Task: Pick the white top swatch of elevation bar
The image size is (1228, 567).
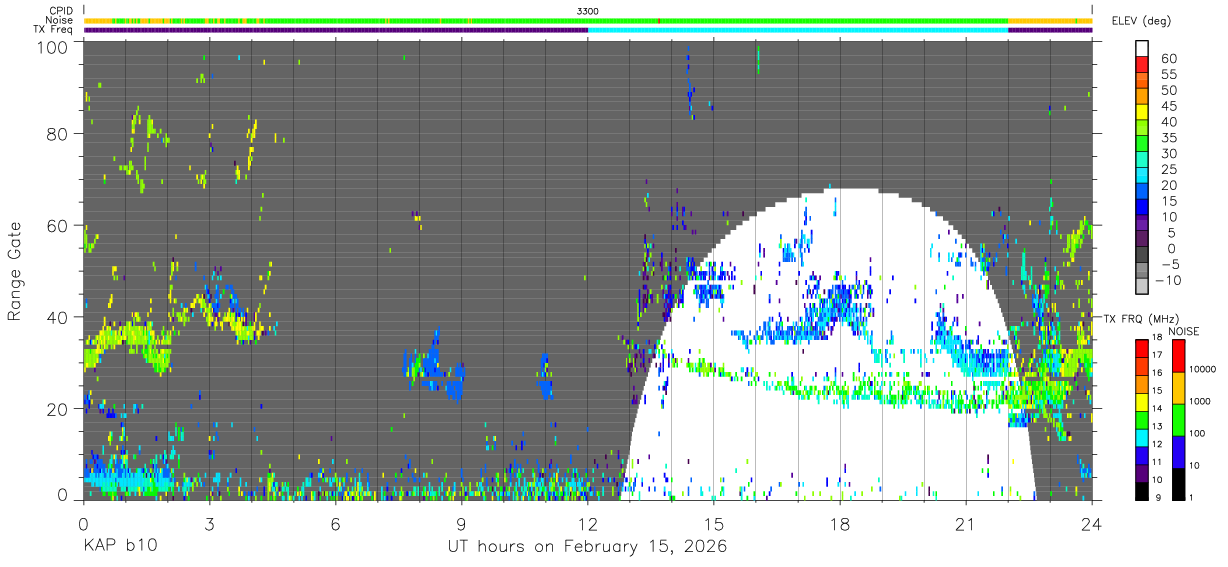Action: click(x=1142, y=48)
